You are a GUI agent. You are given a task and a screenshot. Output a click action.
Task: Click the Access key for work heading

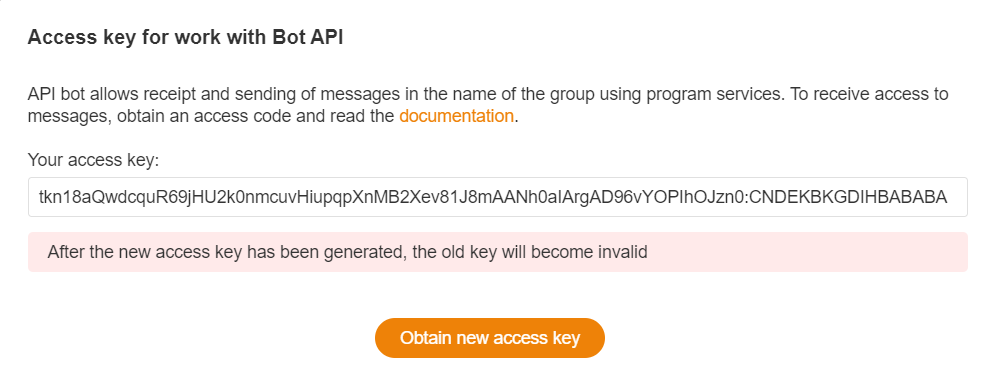click(x=185, y=37)
